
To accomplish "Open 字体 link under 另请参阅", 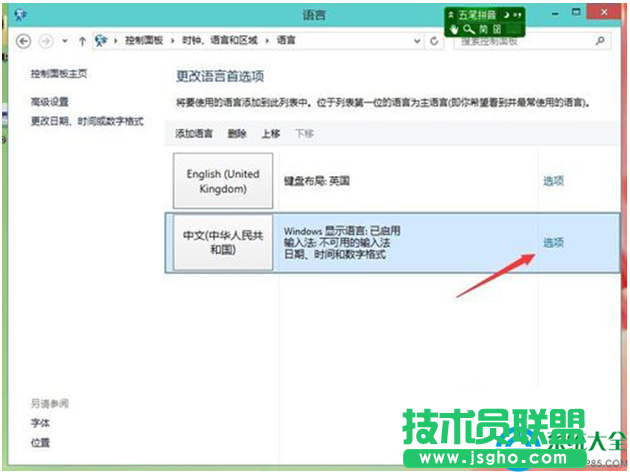I will pos(40,423).
